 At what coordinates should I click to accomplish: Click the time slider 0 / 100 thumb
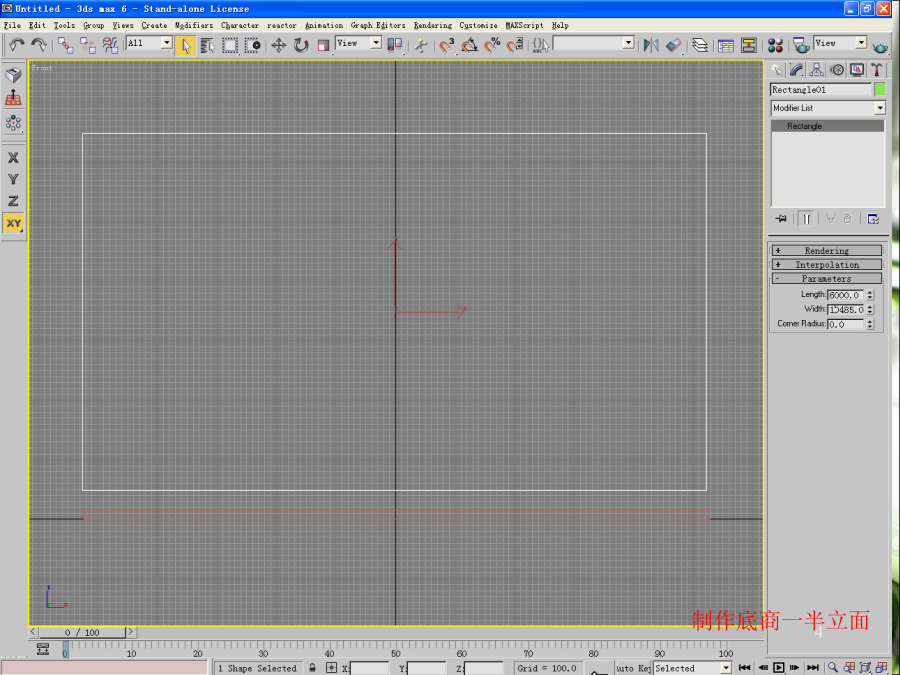[x=82, y=632]
